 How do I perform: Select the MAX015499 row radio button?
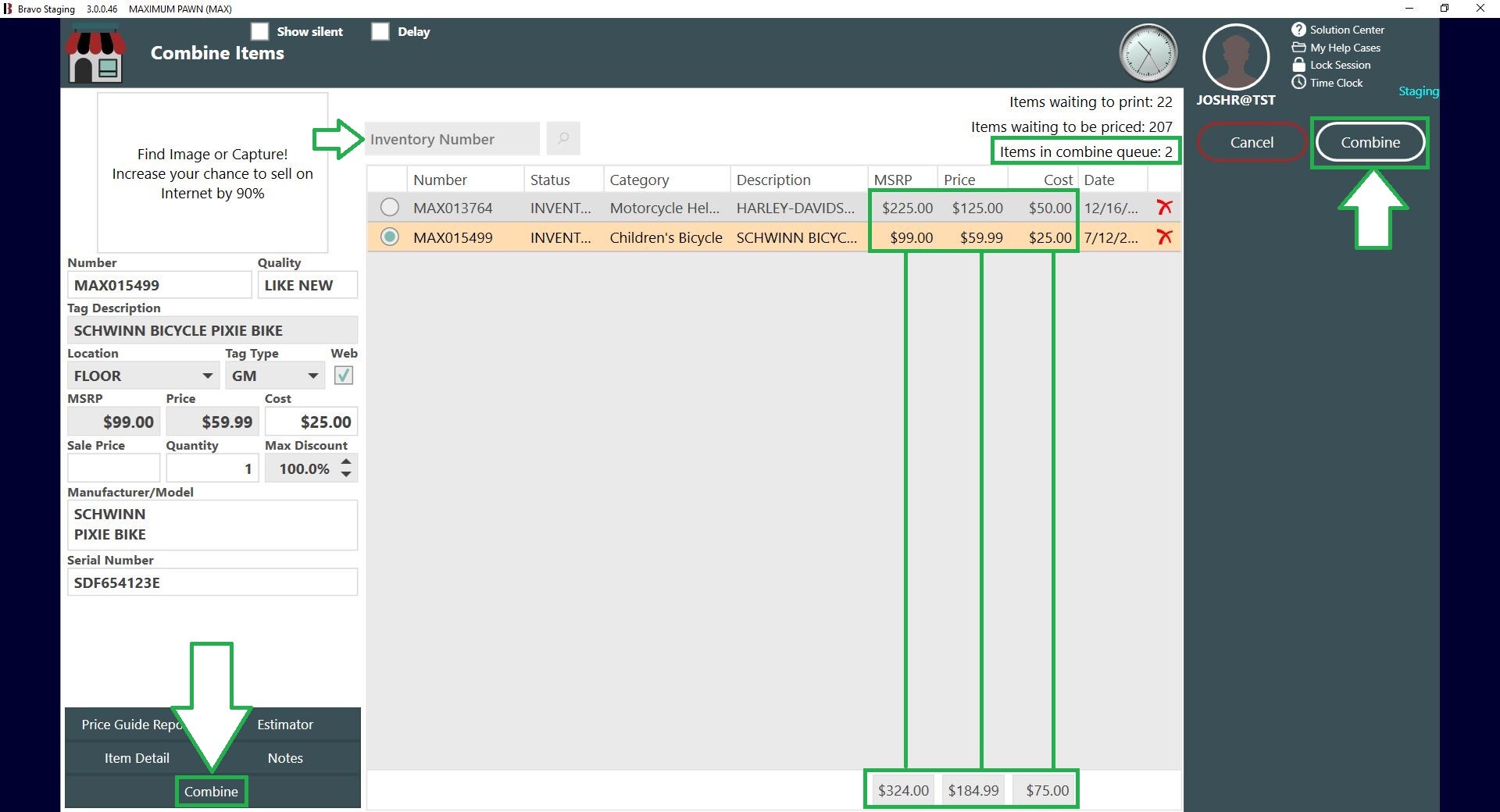click(x=389, y=237)
